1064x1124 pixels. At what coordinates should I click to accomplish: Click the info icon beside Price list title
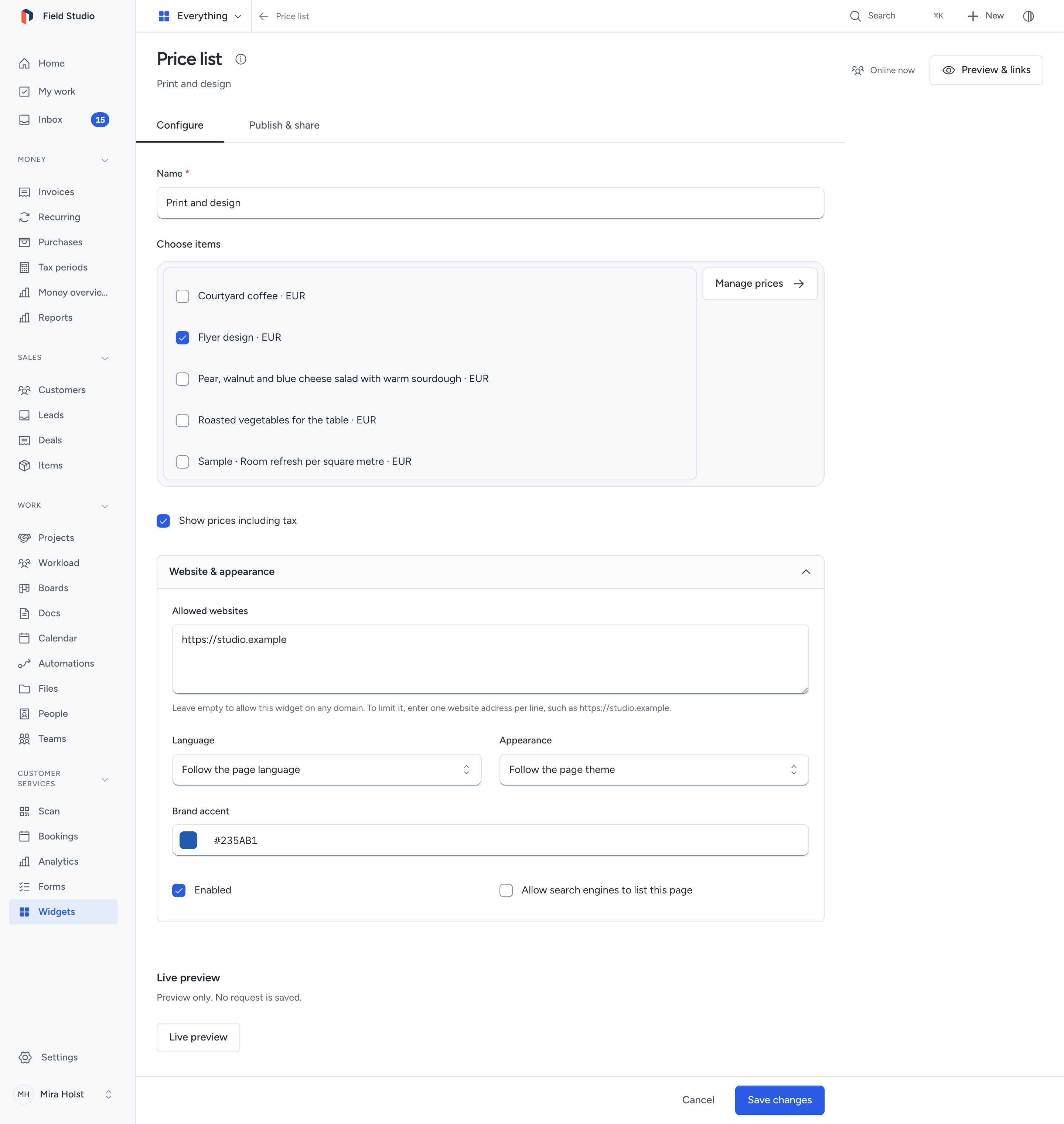[241, 59]
